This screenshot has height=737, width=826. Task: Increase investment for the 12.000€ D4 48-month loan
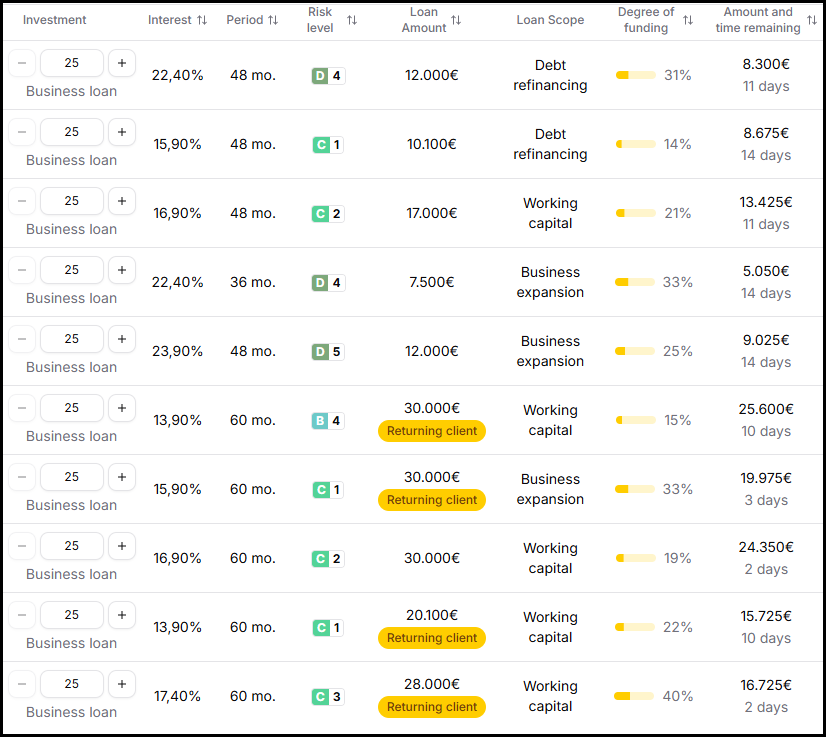pos(122,63)
